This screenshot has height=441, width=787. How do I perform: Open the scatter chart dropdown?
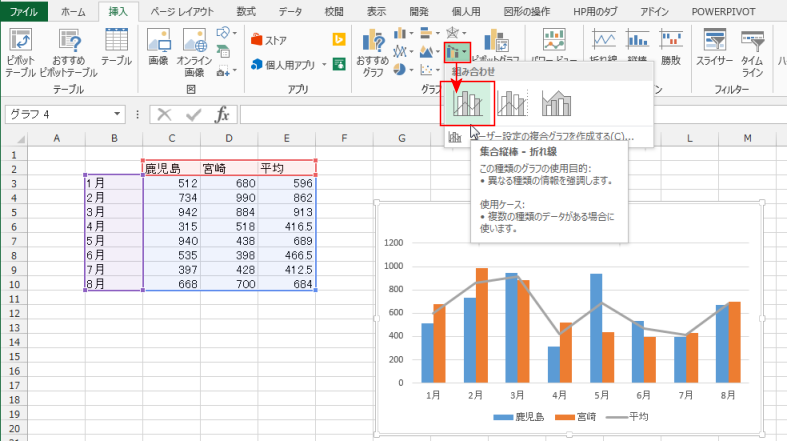coord(430,70)
